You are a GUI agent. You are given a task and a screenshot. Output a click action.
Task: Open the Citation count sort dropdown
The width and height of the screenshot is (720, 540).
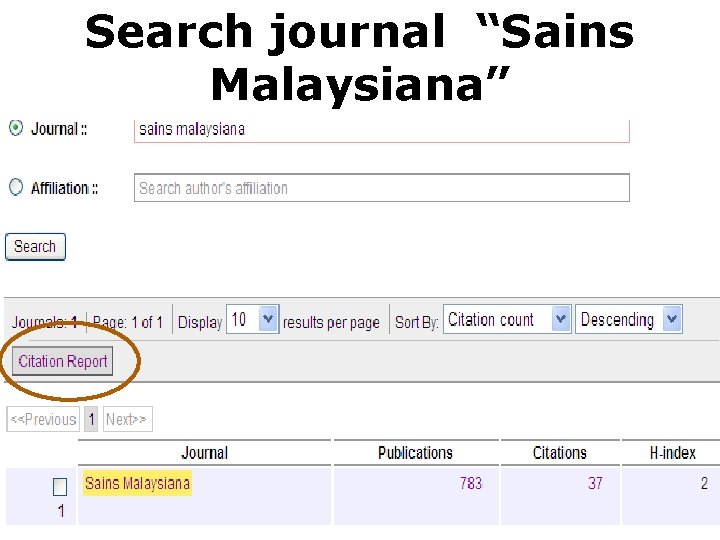(x=507, y=319)
